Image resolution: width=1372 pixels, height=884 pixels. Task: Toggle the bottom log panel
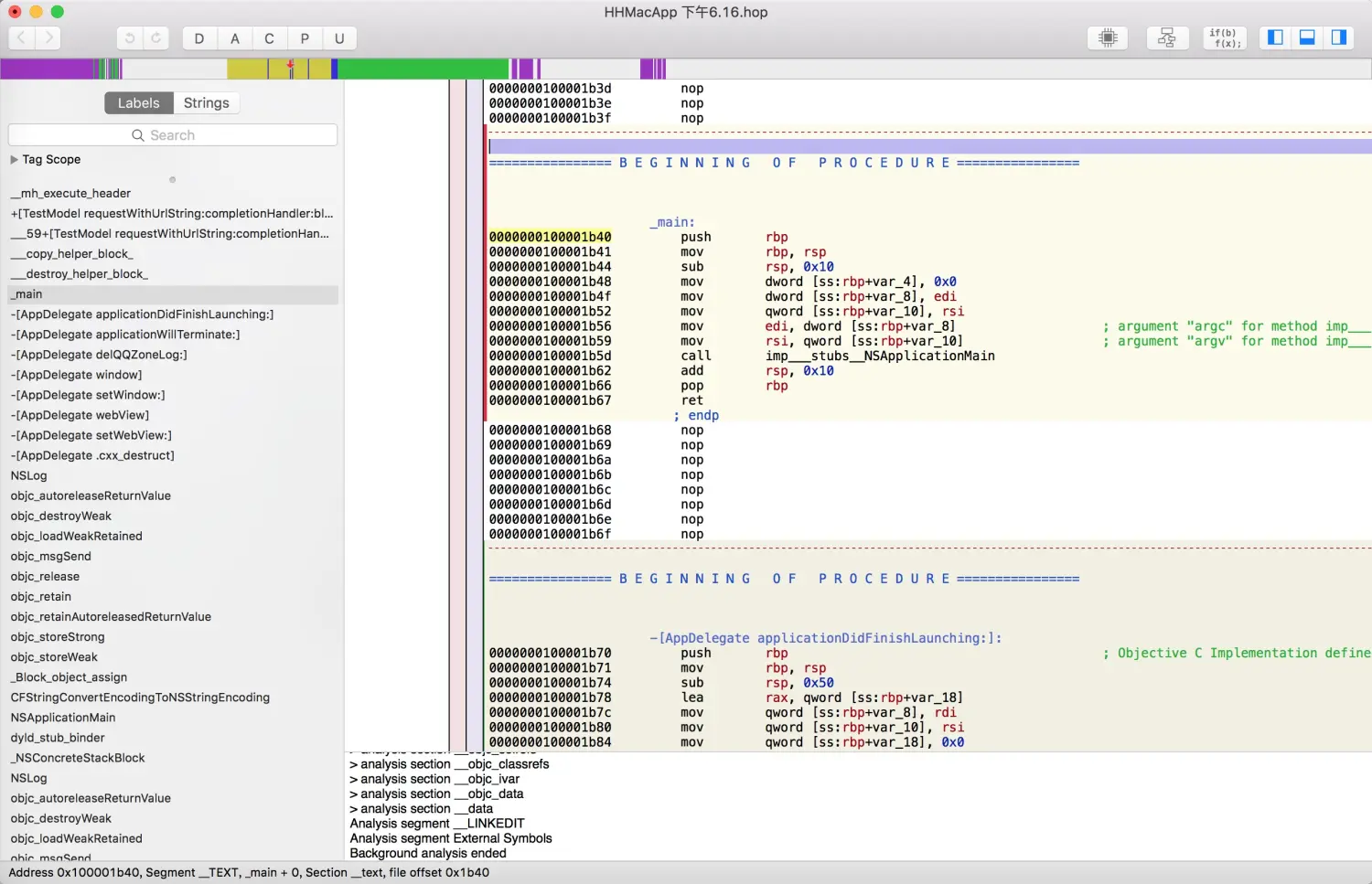pyautogui.click(x=1307, y=37)
